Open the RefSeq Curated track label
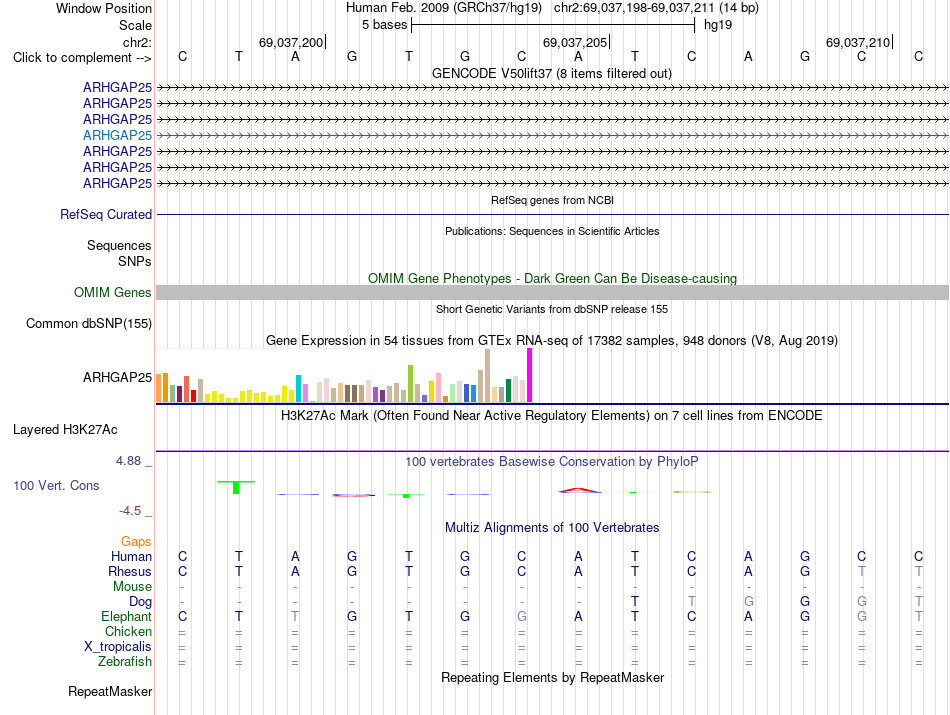Screen dimensions: 950x715 tap(106, 214)
